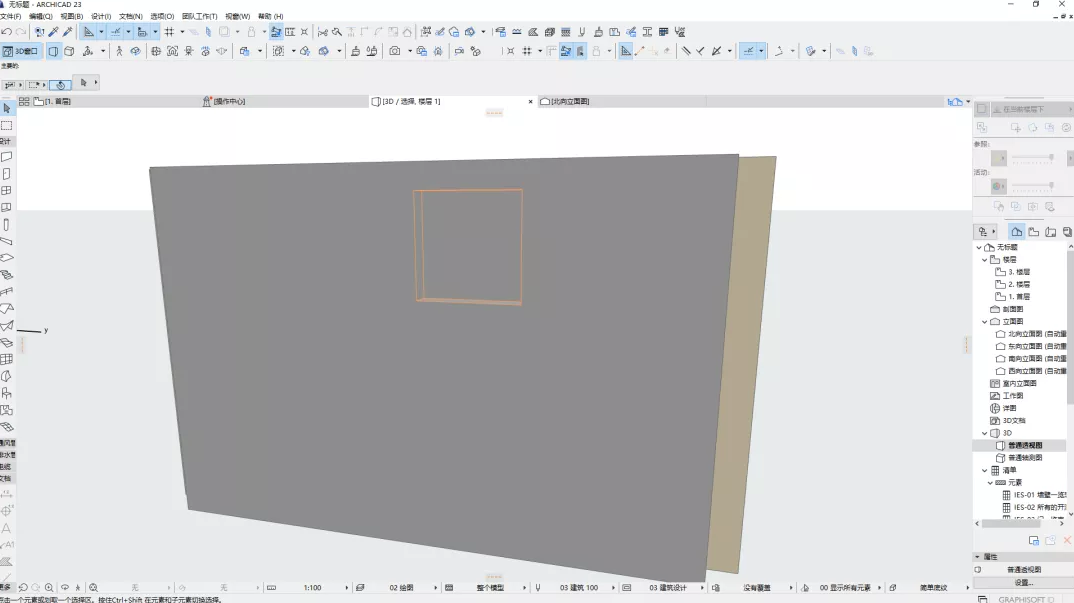Open the 团队工作(T) menu

click(x=199, y=16)
